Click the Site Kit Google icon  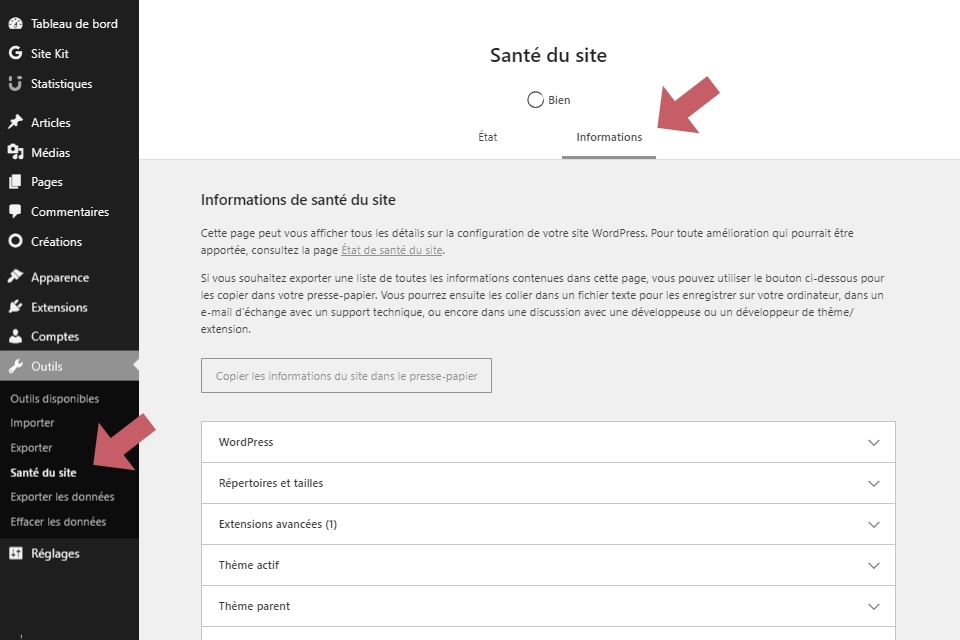coord(15,53)
